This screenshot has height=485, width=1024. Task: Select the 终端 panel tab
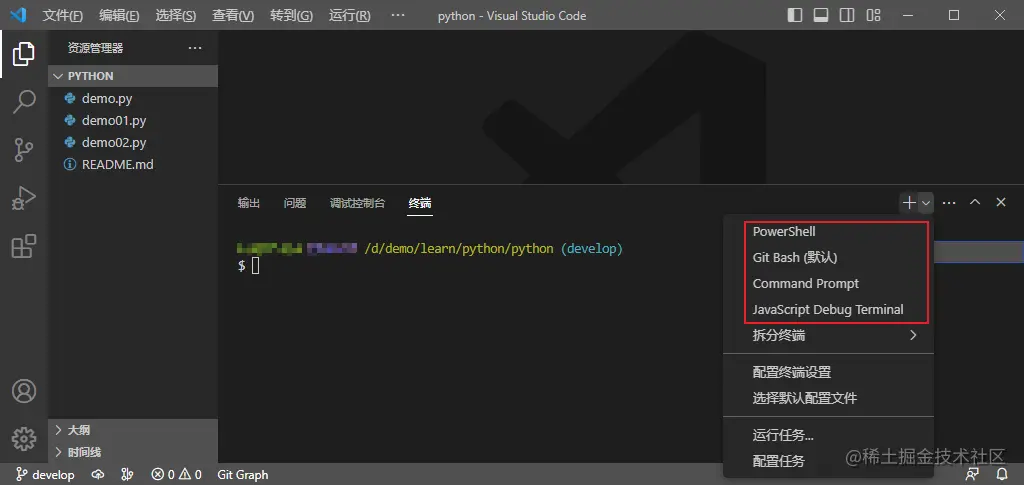[x=420, y=203]
